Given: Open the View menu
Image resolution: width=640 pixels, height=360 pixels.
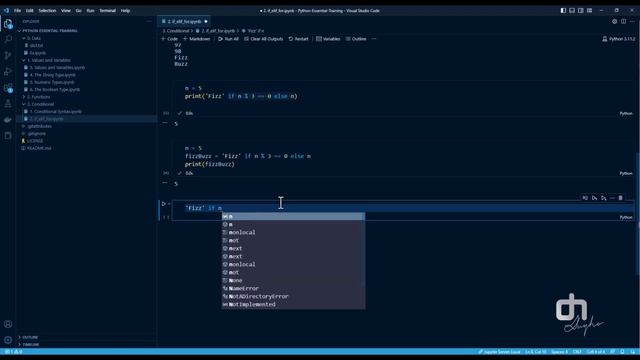Looking at the screenshot, I should point(66,11).
